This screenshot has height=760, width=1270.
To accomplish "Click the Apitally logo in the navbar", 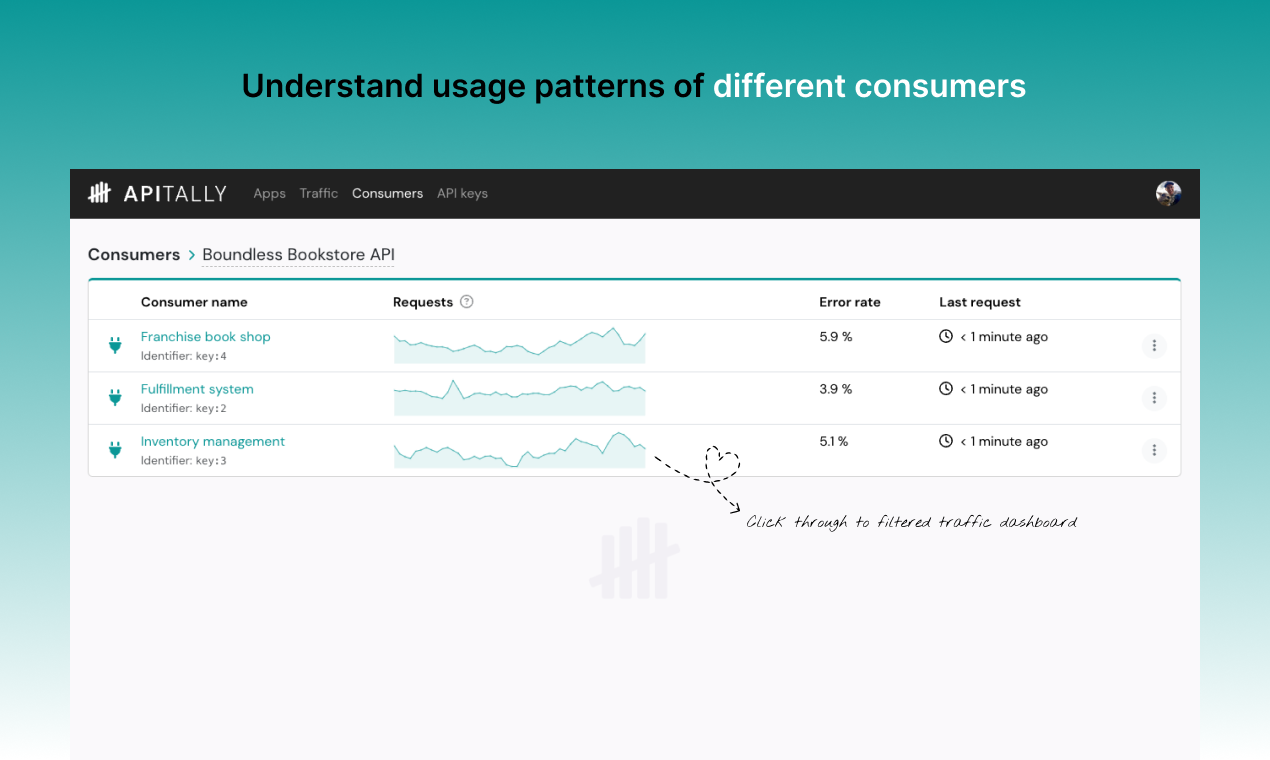I will tap(157, 193).
